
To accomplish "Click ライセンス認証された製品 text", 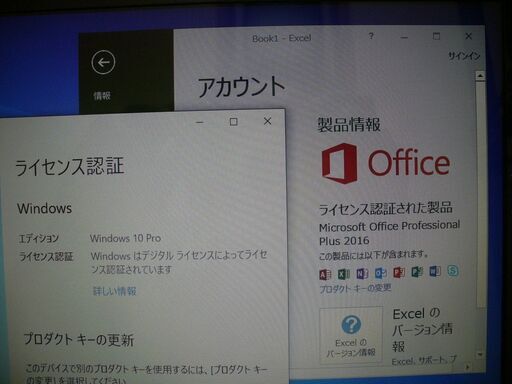I will click(386, 208).
